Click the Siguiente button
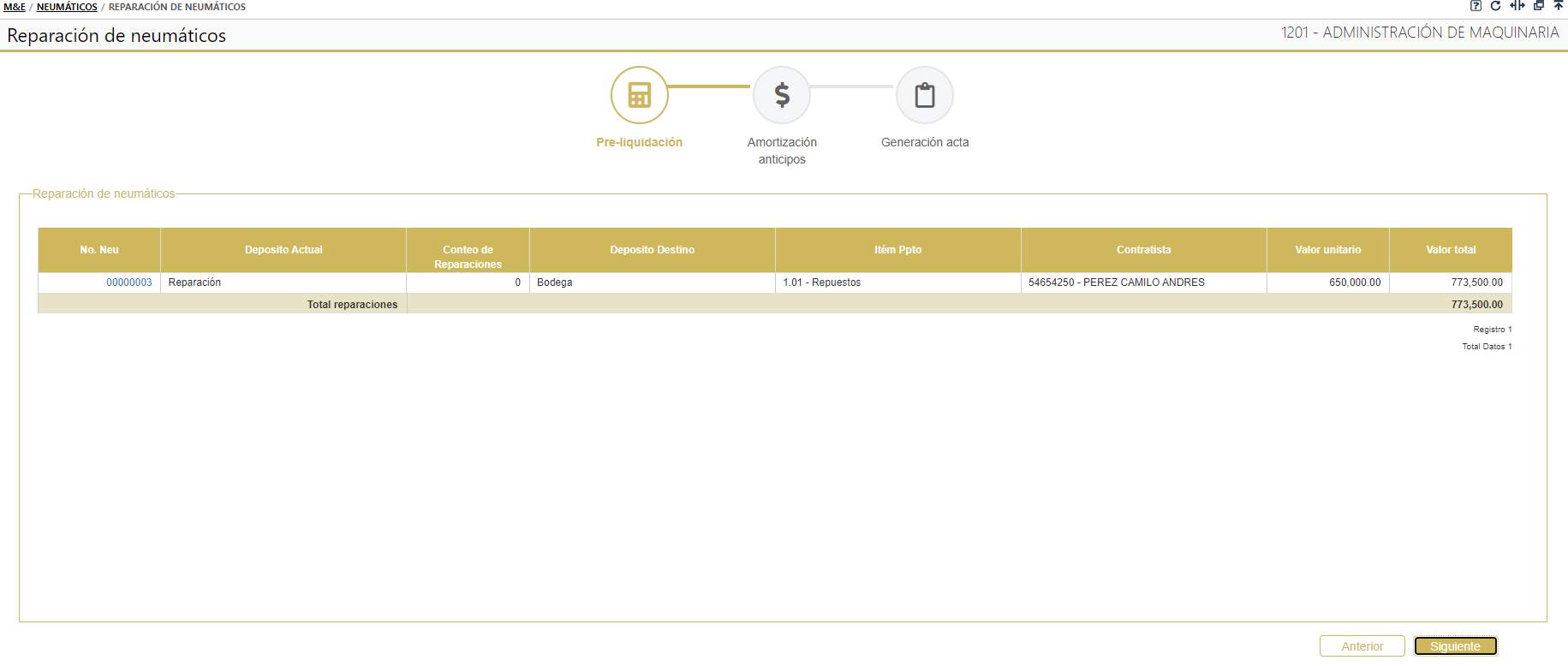1568x666 pixels. (1455, 646)
